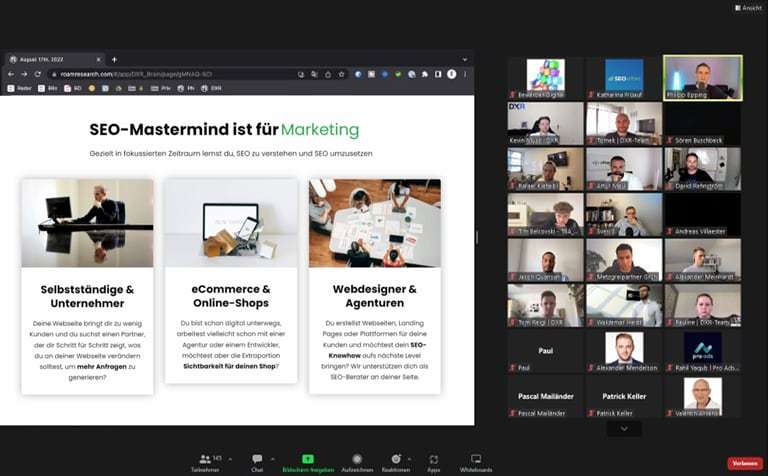Click the share page icon in address bar

[x=328, y=74]
